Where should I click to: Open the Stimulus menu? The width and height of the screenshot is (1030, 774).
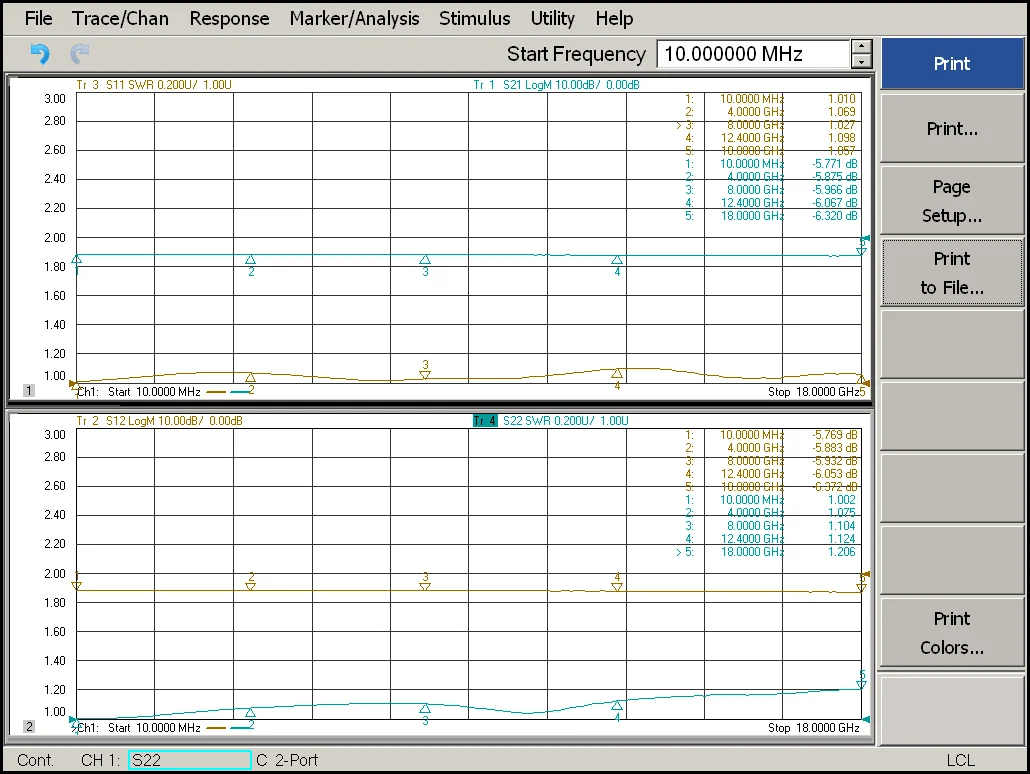[x=474, y=18]
